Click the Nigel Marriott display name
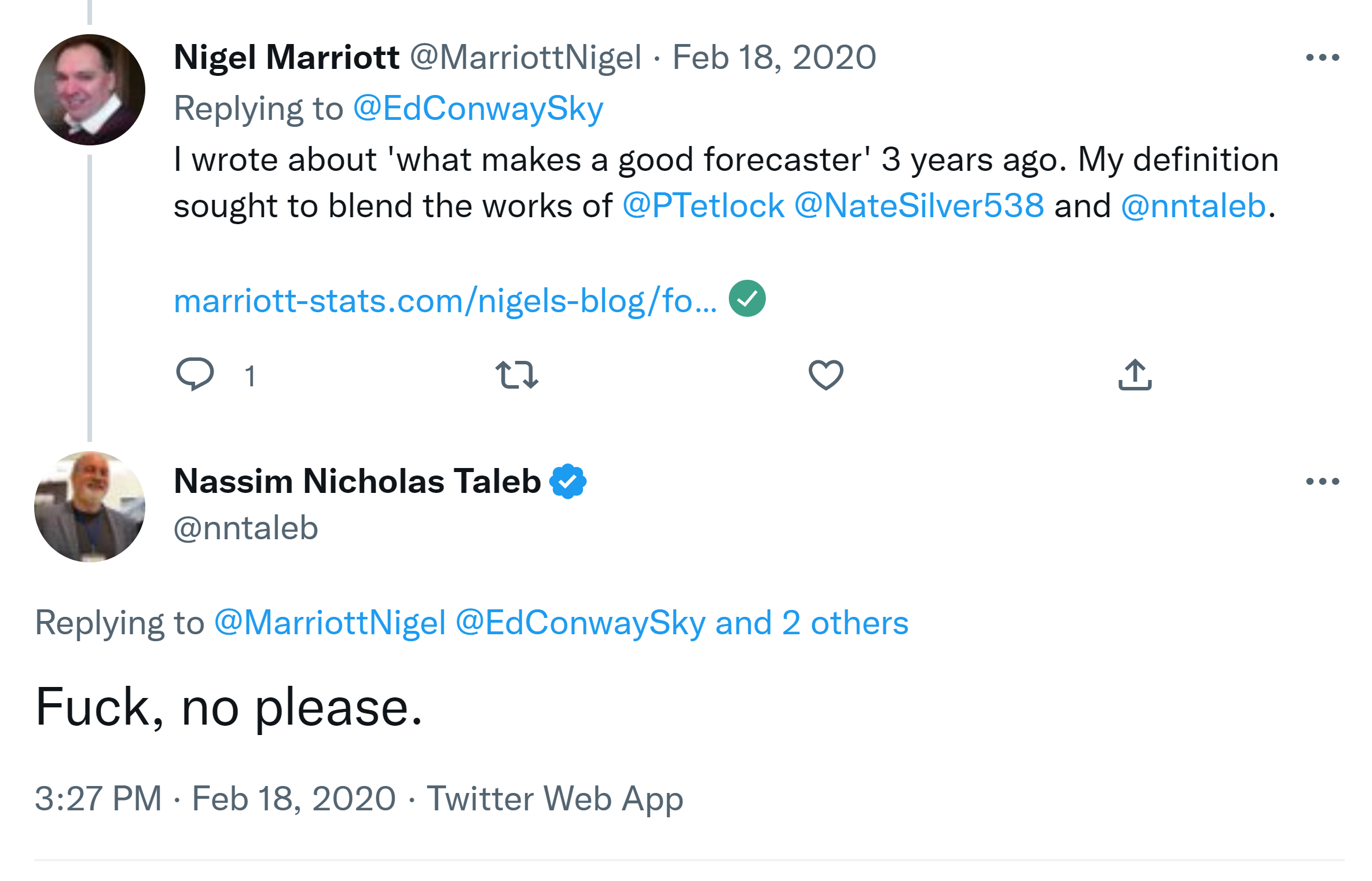Viewport: 1372px width, 881px height. pyautogui.click(x=287, y=57)
